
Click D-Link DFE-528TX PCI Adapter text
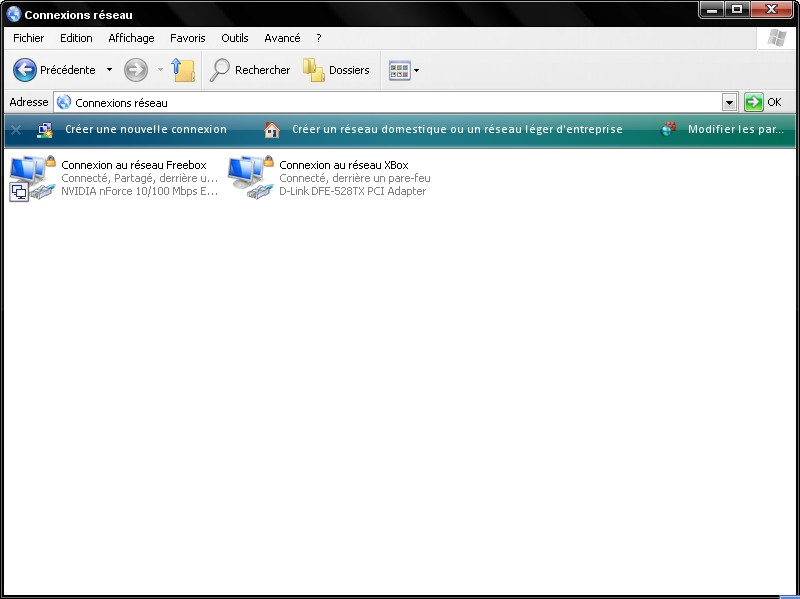click(353, 191)
